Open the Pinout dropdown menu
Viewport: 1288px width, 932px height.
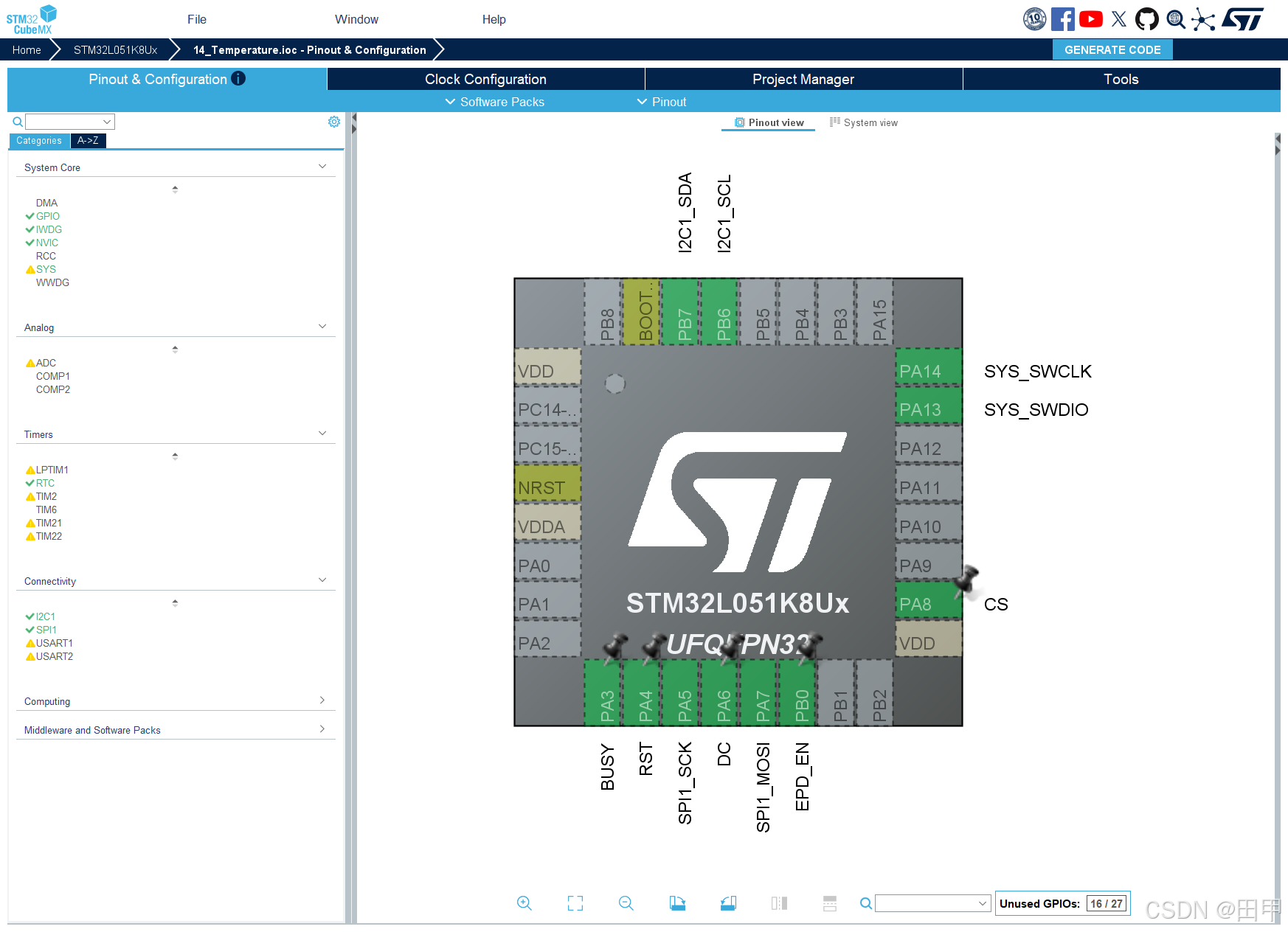click(x=662, y=102)
